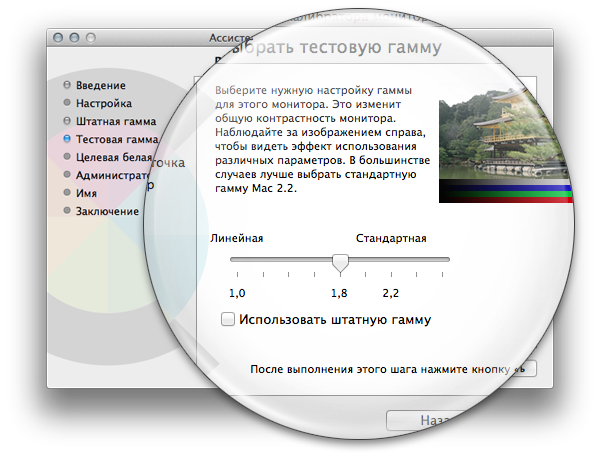
Task: Click the color bars strip below preview image
Action: tap(505, 191)
